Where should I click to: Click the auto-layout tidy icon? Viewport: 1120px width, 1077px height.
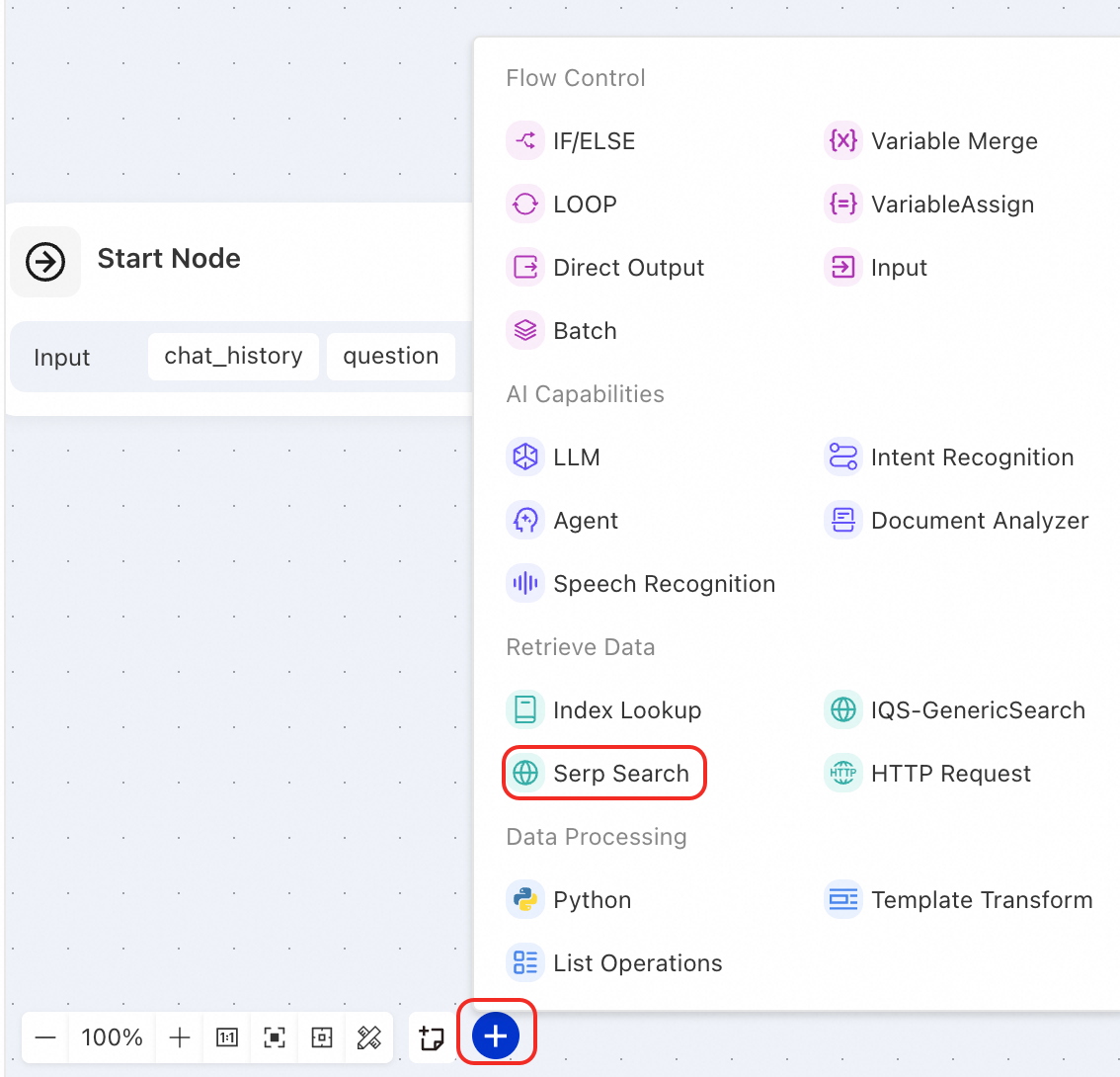coord(369,1037)
